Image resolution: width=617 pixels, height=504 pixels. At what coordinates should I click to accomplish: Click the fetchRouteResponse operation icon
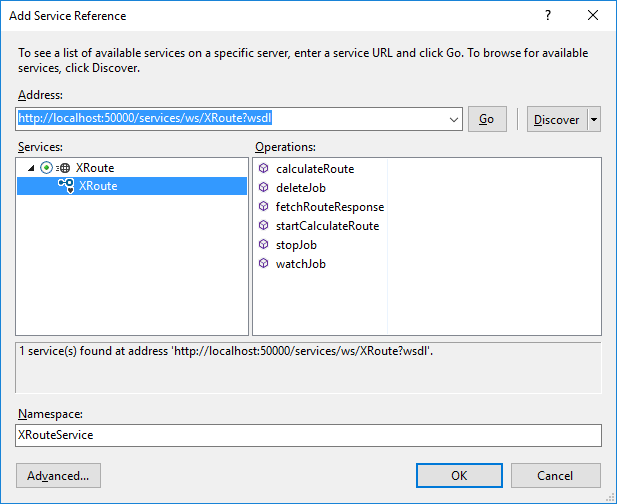[x=263, y=207]
